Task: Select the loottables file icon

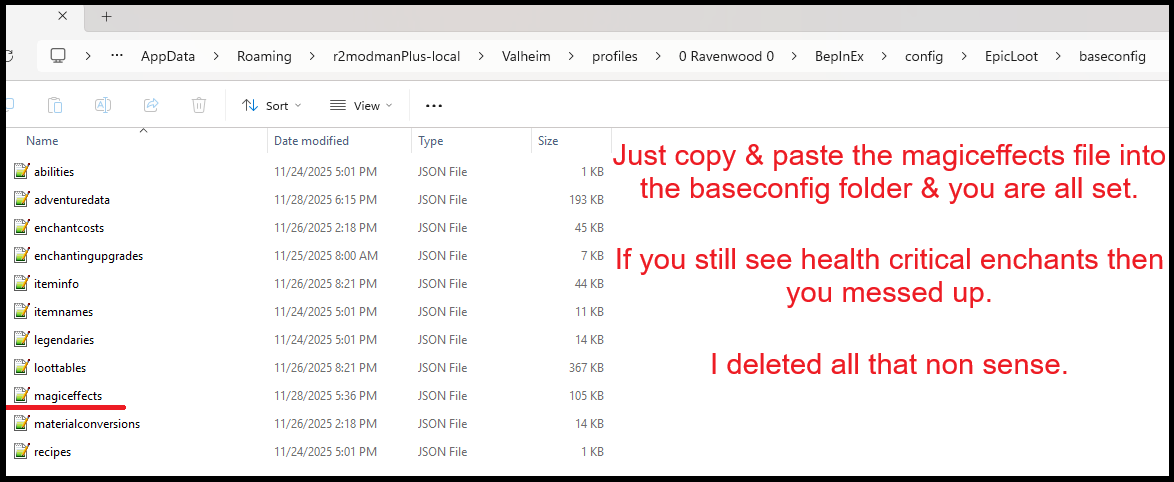Action: tap(21, 367)
